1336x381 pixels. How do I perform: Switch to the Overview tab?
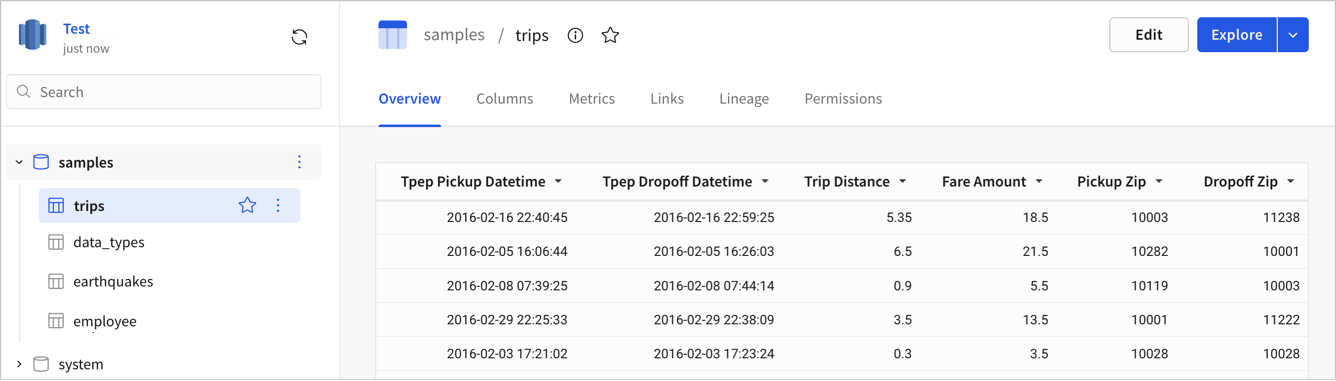409,99
